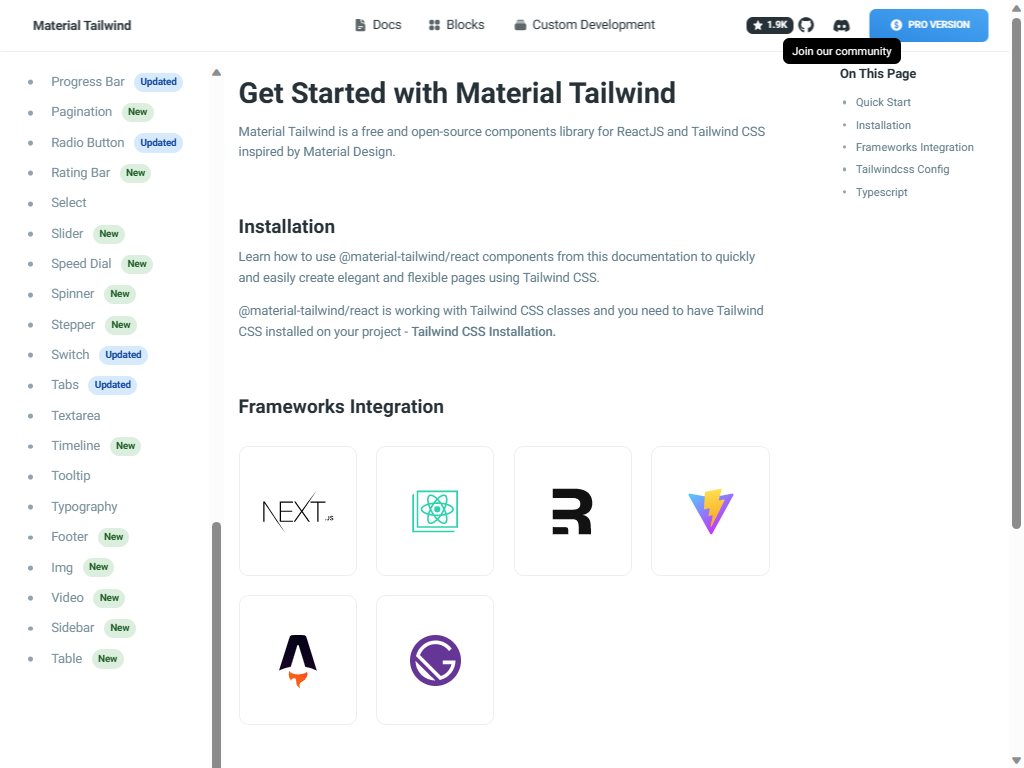Open the Docs section
This screenshot has width=1024, height=768.
tap(377, 25)
